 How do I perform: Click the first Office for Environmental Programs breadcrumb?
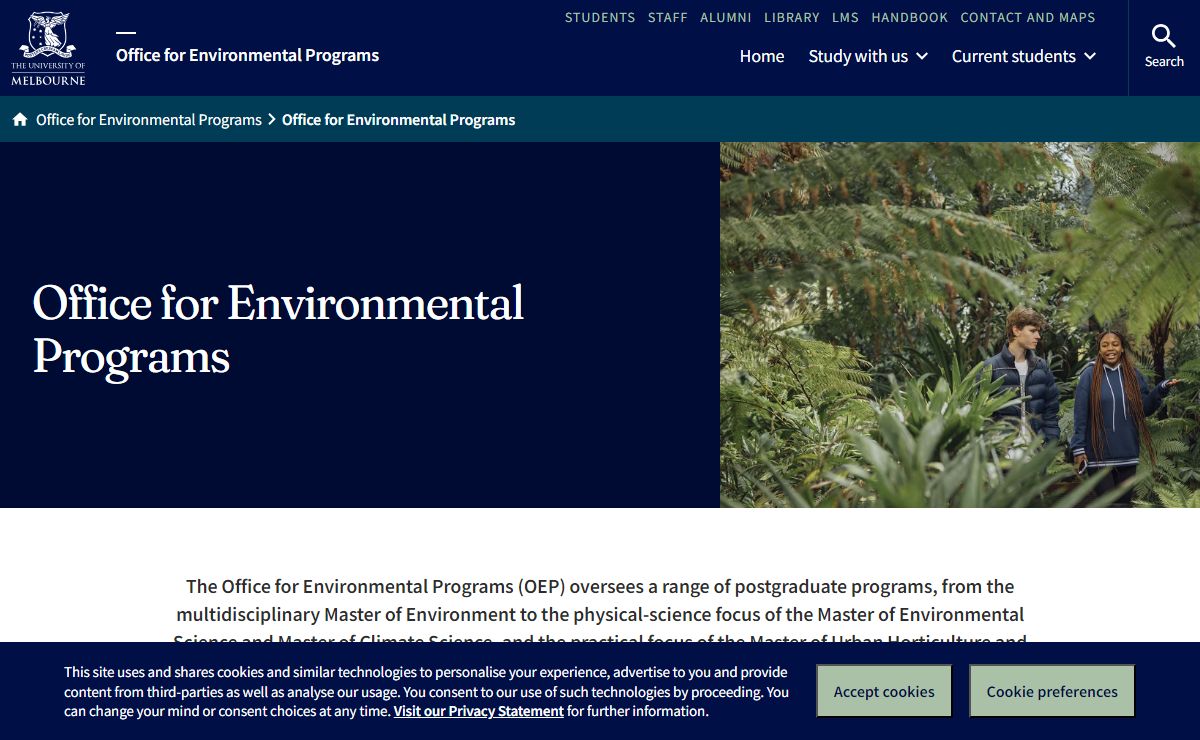(x=149, y=120)
